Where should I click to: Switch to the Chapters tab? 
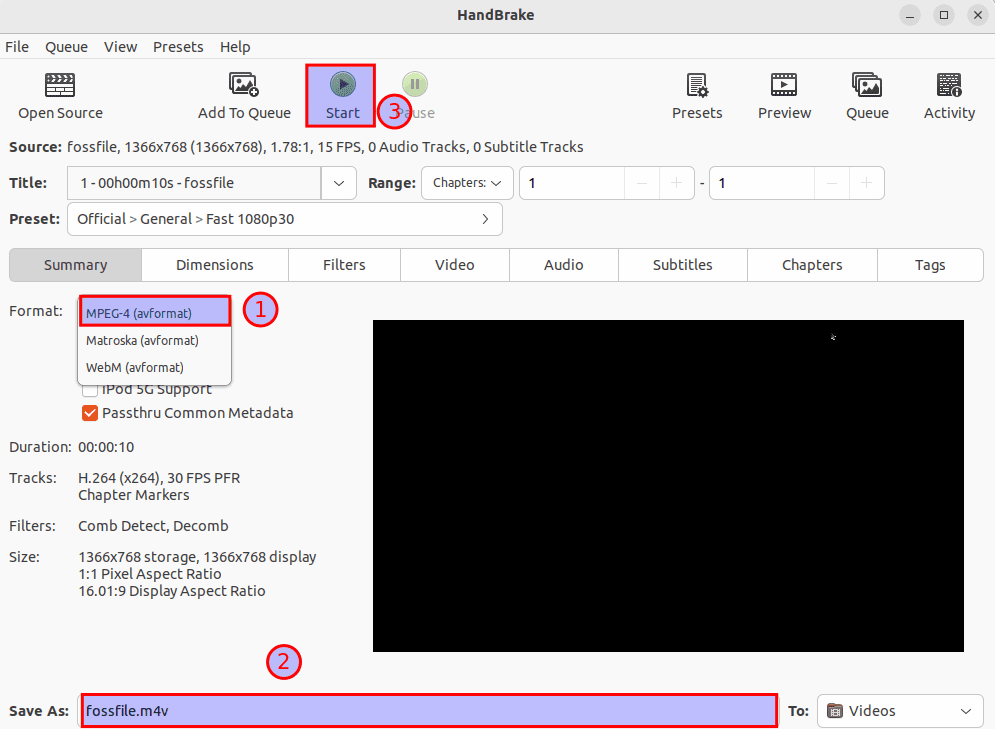click(x=812, y=265)
